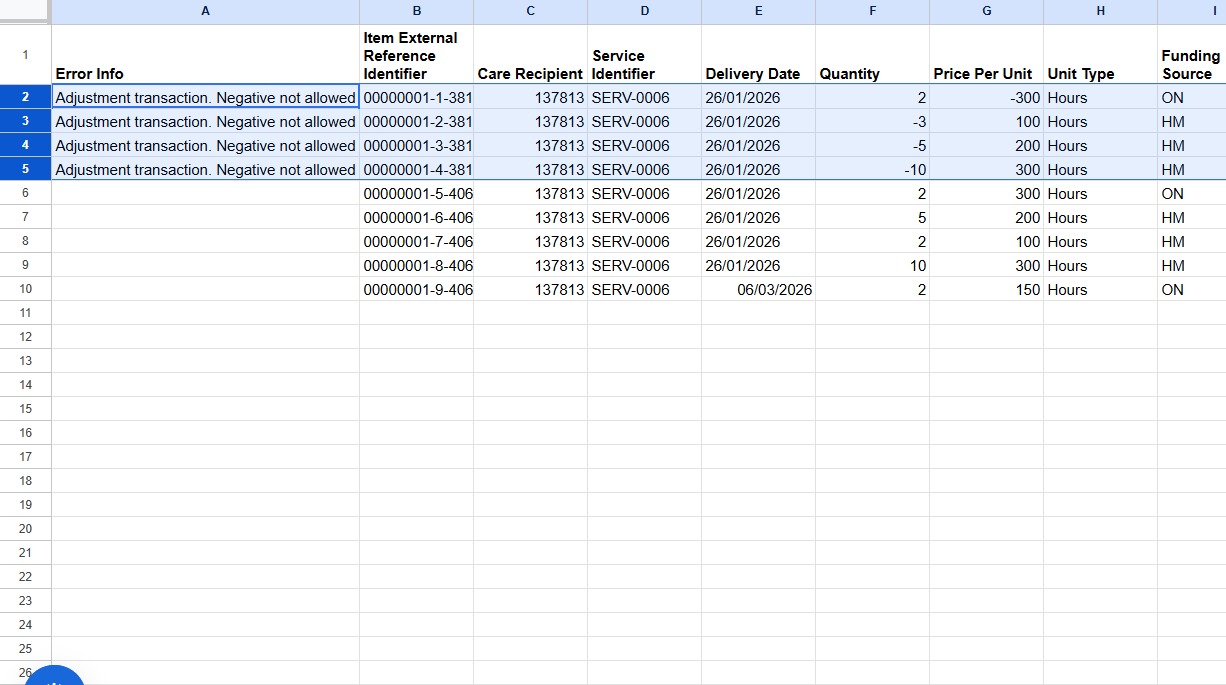Click the 'Care Recipient' header cell

(x=530, y=55)
